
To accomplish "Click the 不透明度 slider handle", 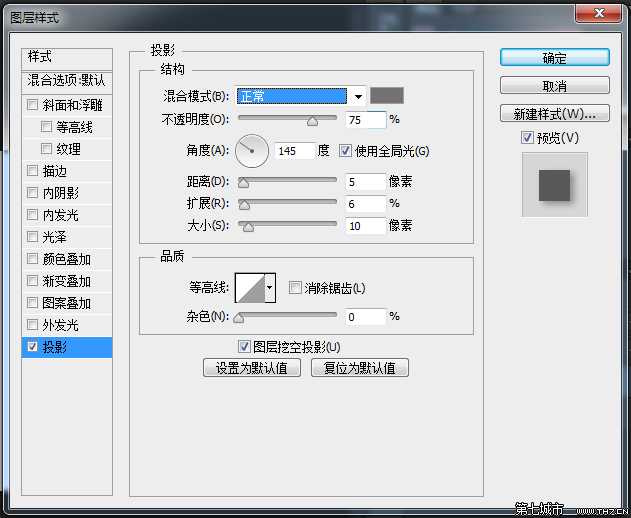I will [x=312, y=121].
